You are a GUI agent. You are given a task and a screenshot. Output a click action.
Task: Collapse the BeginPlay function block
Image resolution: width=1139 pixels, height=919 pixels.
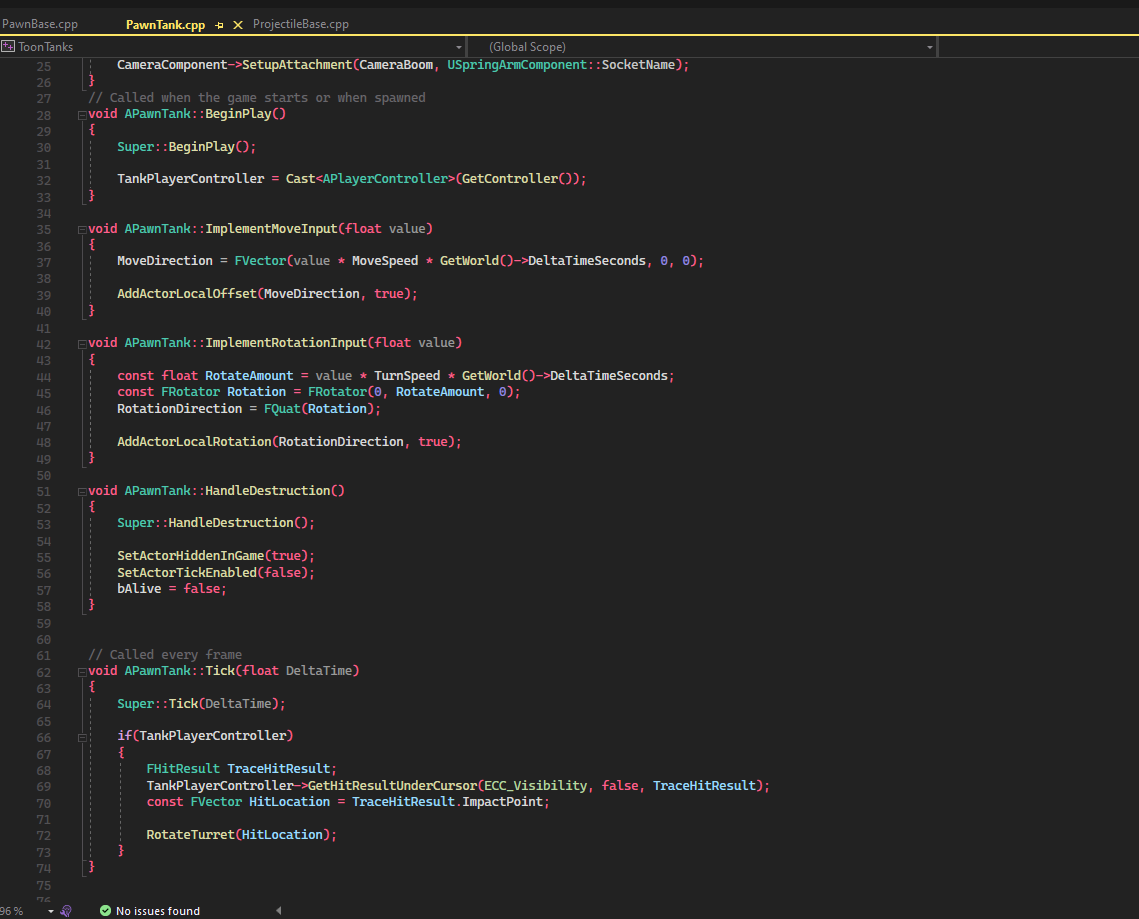[82, 115]
